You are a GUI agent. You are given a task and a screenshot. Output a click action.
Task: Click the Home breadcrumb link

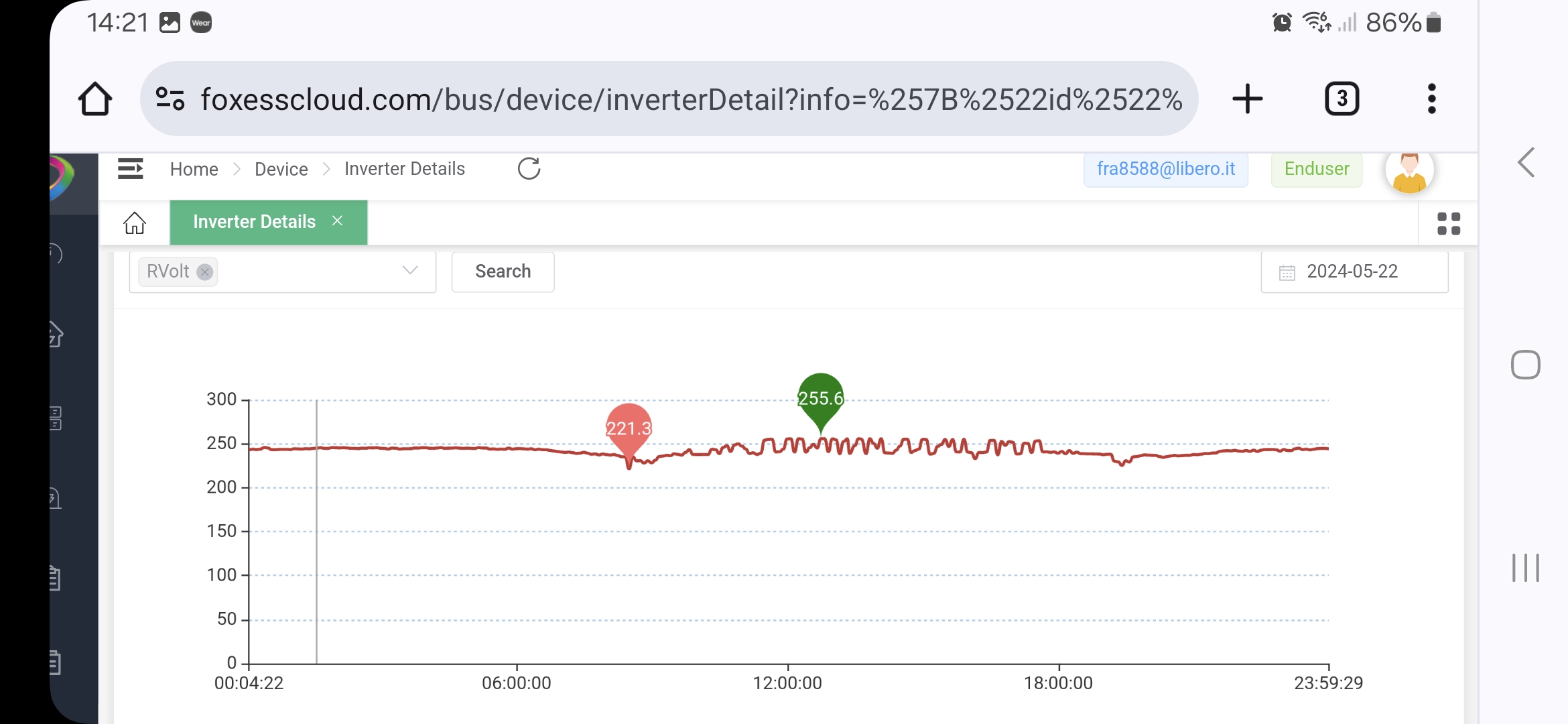coord(194,169)
